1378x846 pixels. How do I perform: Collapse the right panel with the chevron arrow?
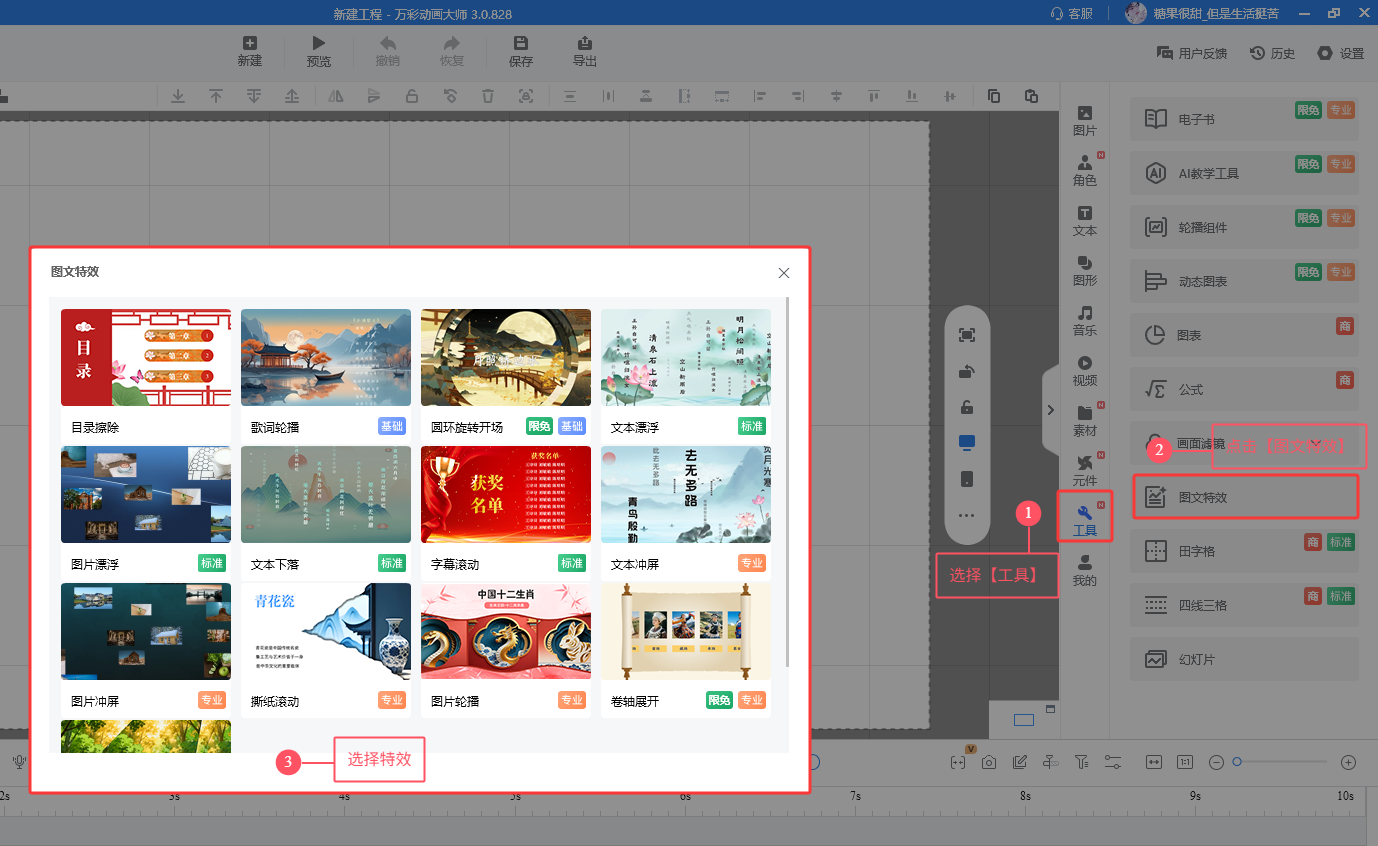(1051, 409)
